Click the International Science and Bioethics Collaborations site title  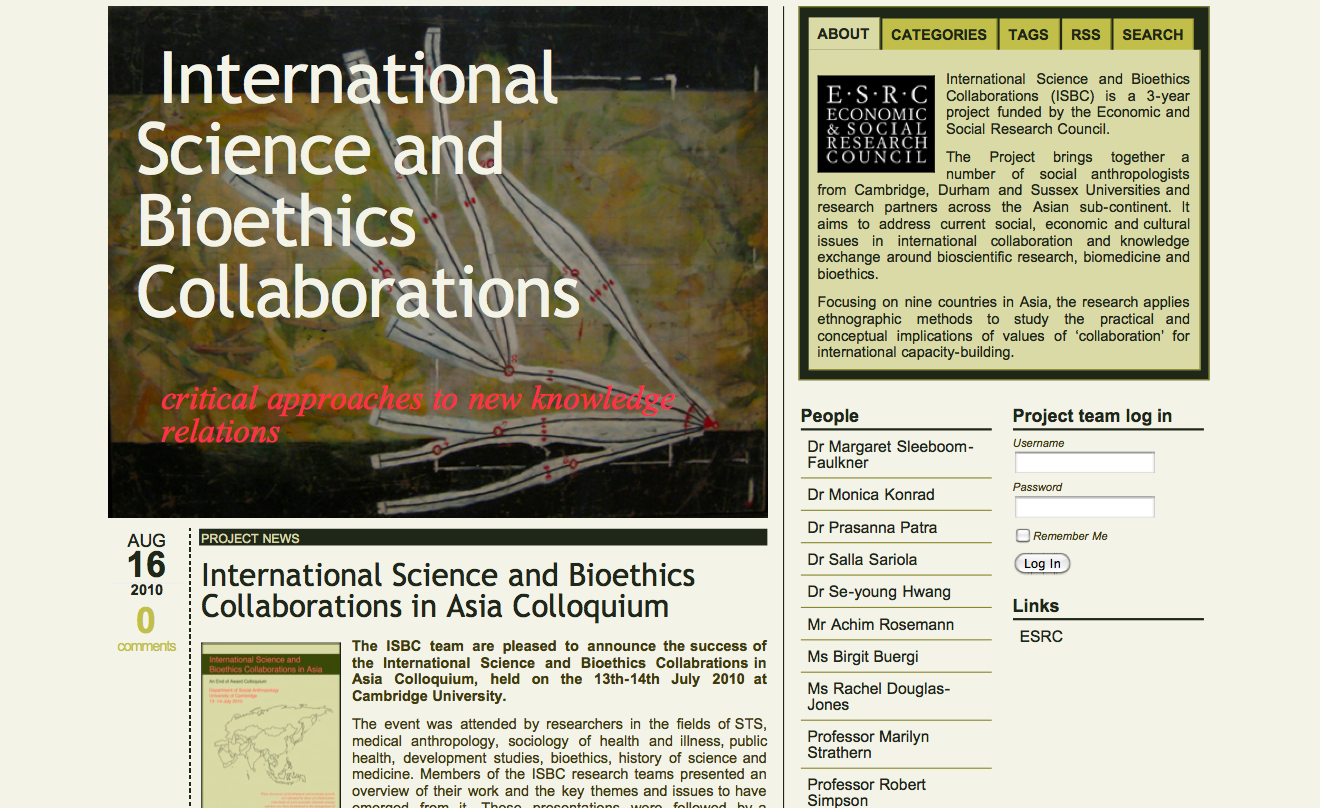coord(358,184)
